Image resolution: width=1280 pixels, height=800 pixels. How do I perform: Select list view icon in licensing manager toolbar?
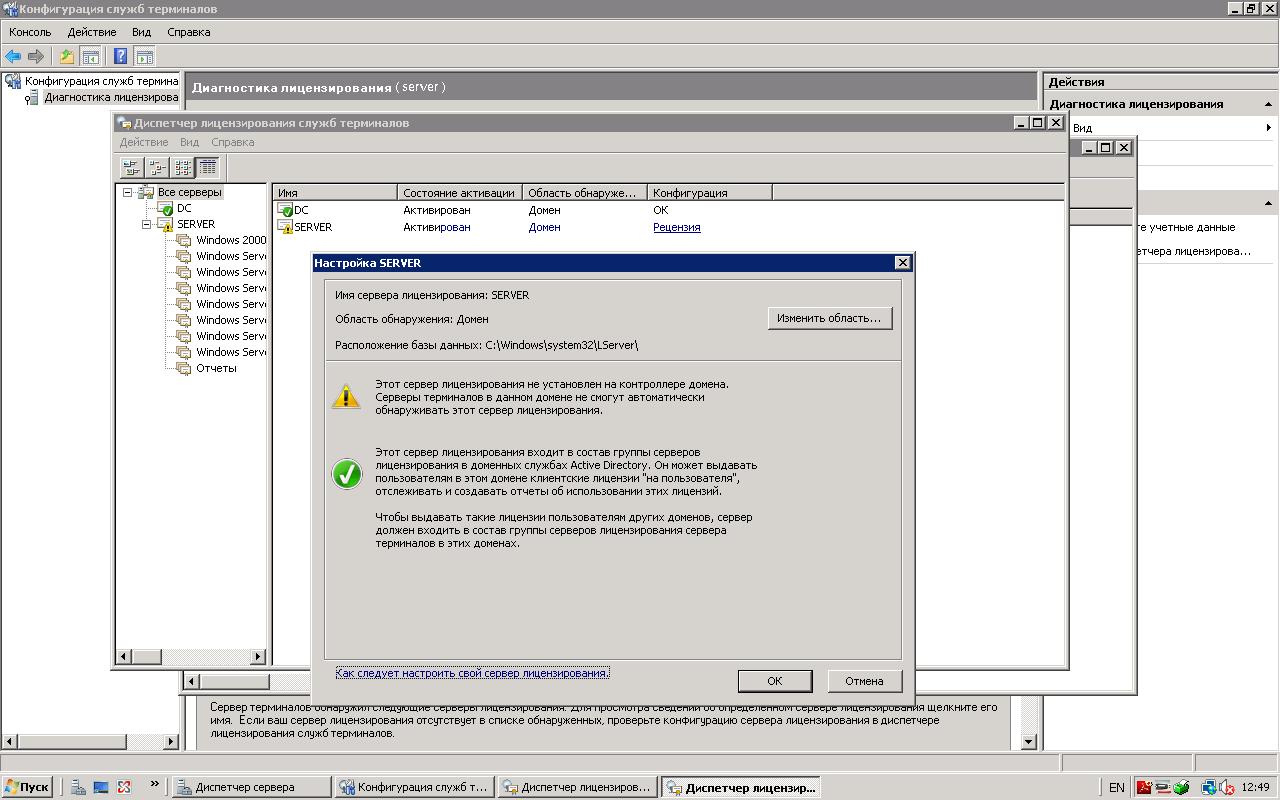tap(182, 167)
